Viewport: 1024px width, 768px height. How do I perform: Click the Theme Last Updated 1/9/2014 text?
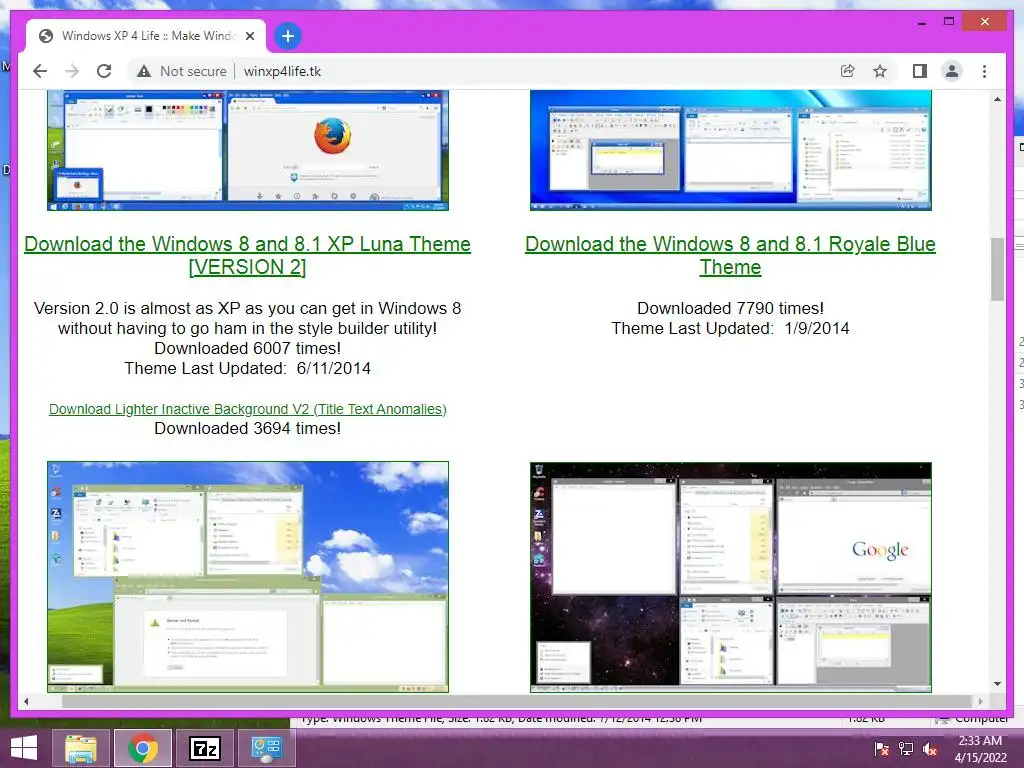click(x=730, y=328)
